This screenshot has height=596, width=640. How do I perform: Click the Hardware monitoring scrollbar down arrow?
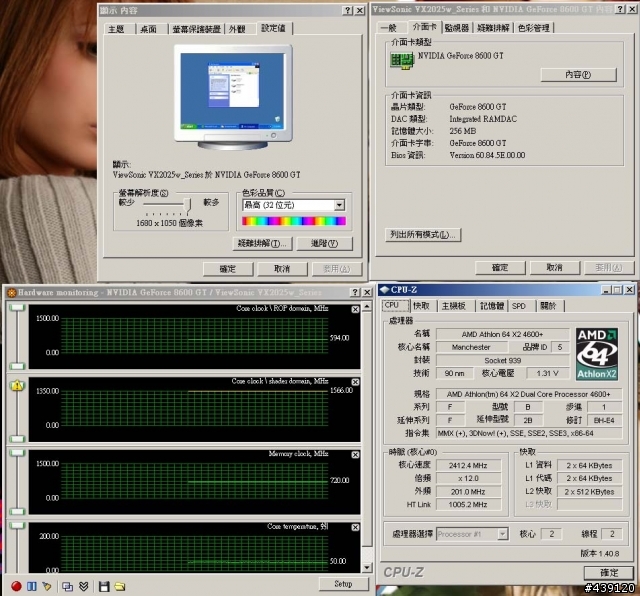(x=367, y=567)
